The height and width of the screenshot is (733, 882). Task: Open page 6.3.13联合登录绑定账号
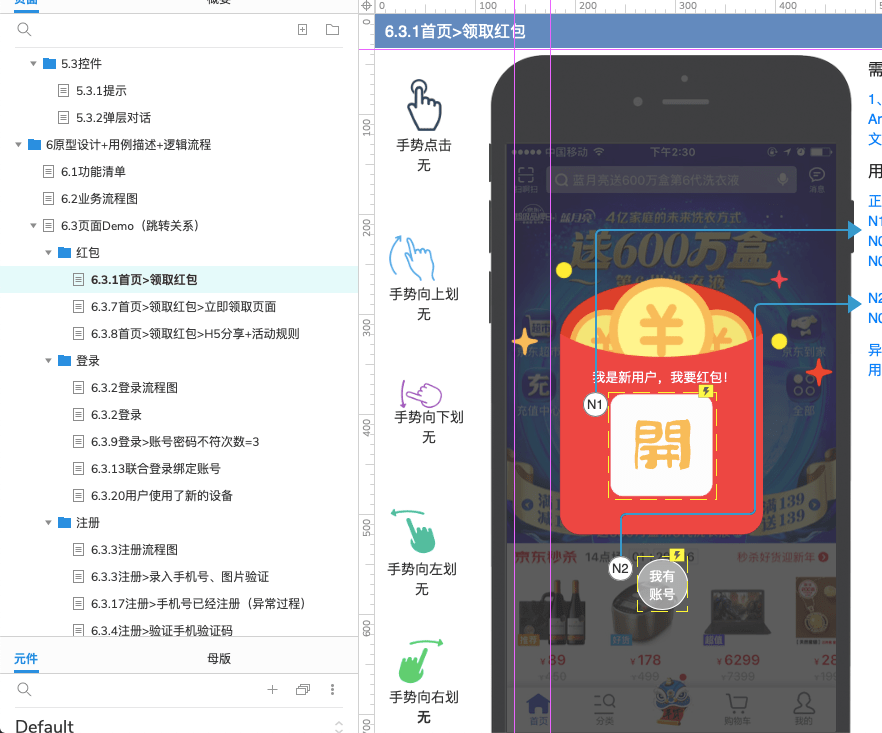pos(155,469)
